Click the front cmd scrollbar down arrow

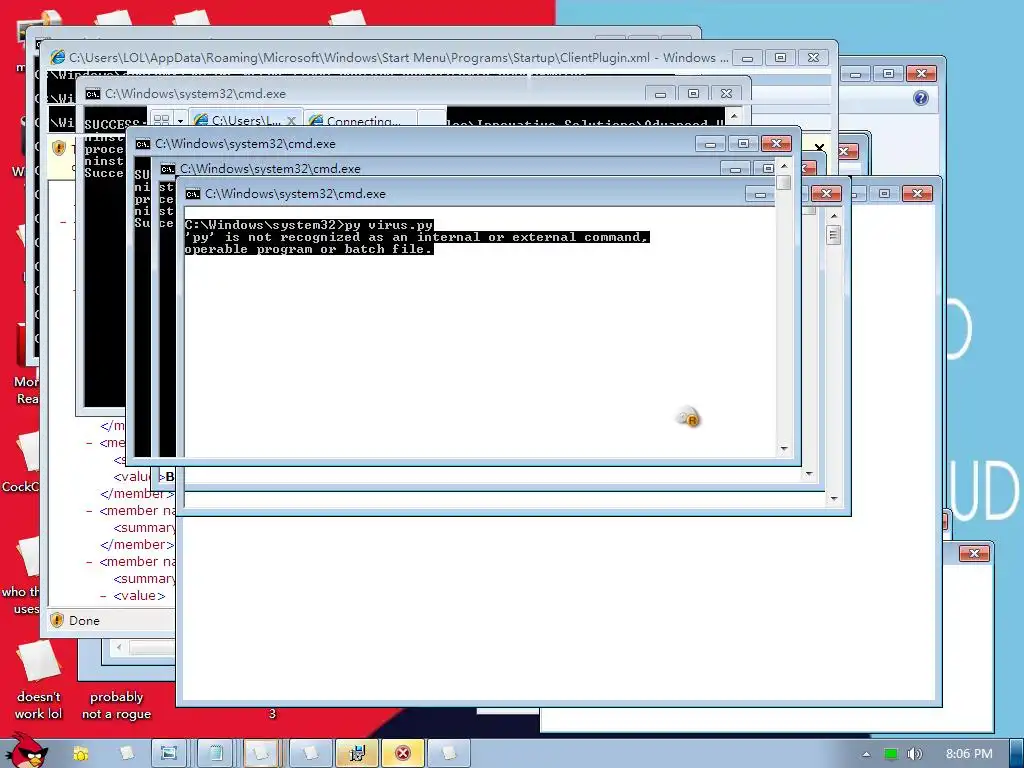point(834,499)
